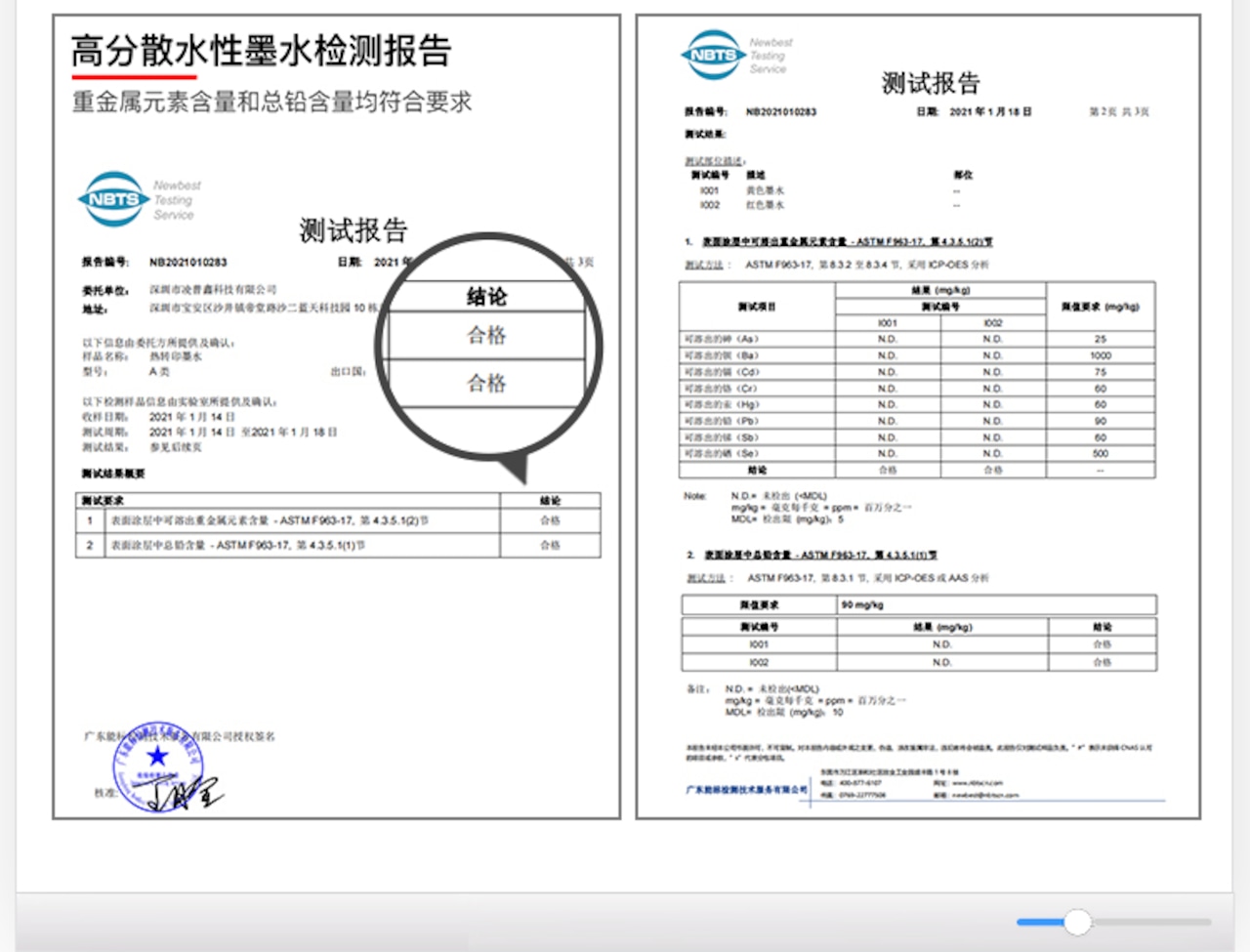
Task: Click the zoom slider handle
Action: [x=1077, y=922]
